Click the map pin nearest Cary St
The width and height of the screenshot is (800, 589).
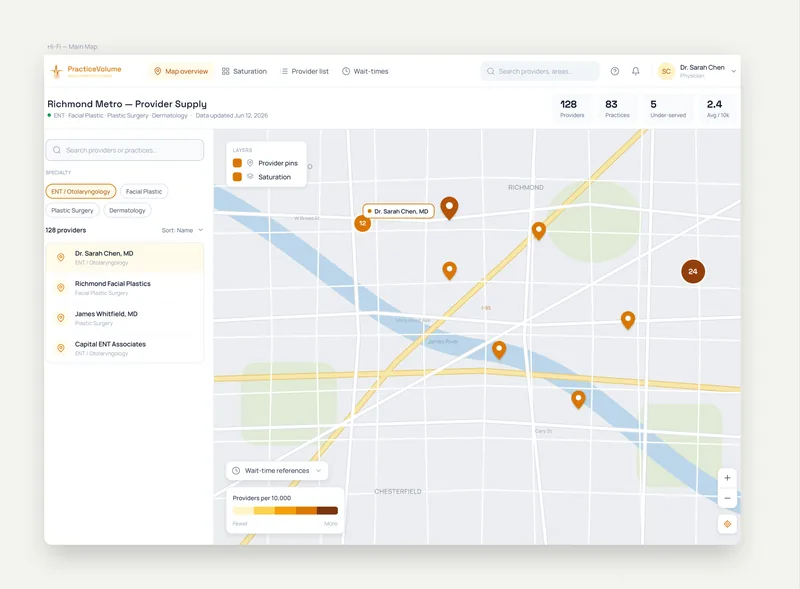578,400
